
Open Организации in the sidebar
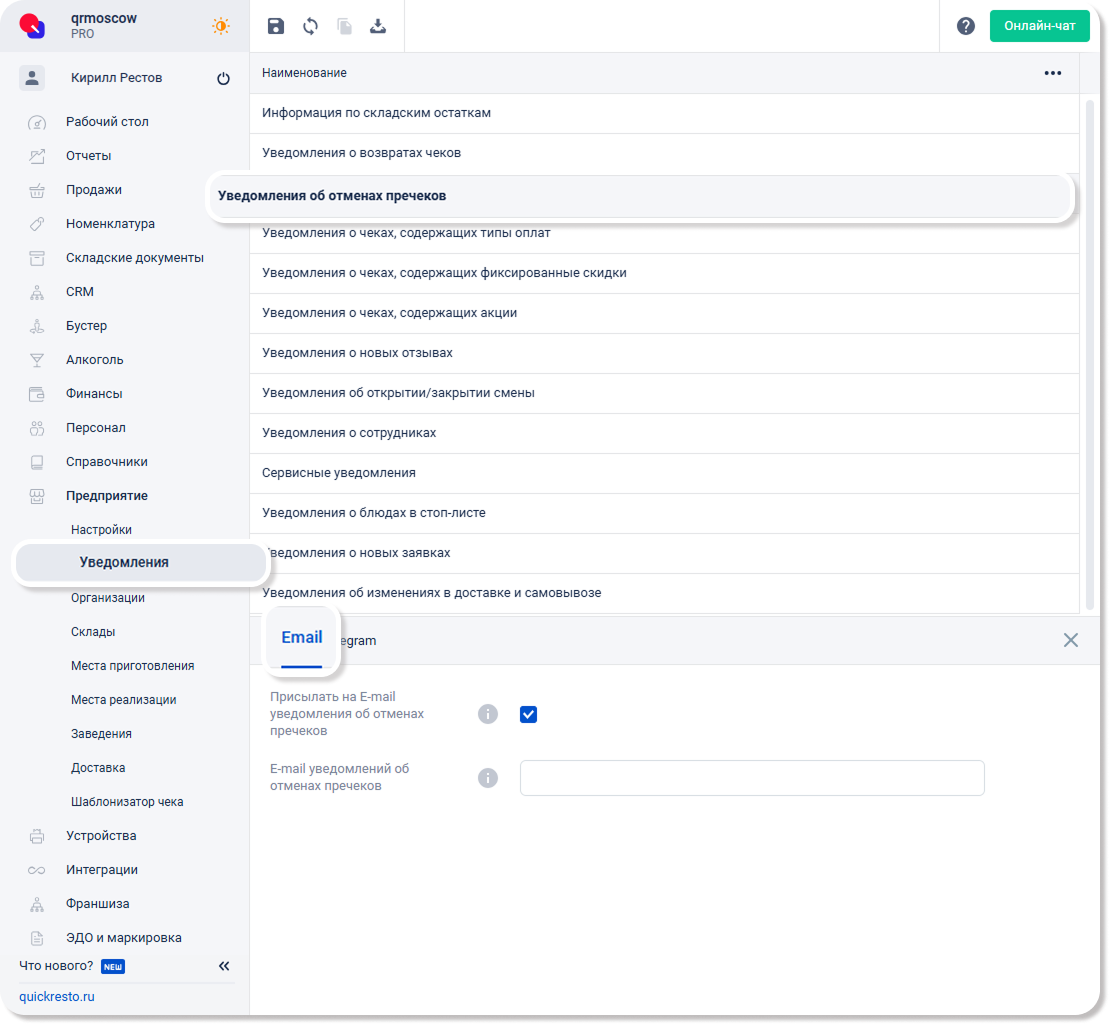[x=108, y=598]
